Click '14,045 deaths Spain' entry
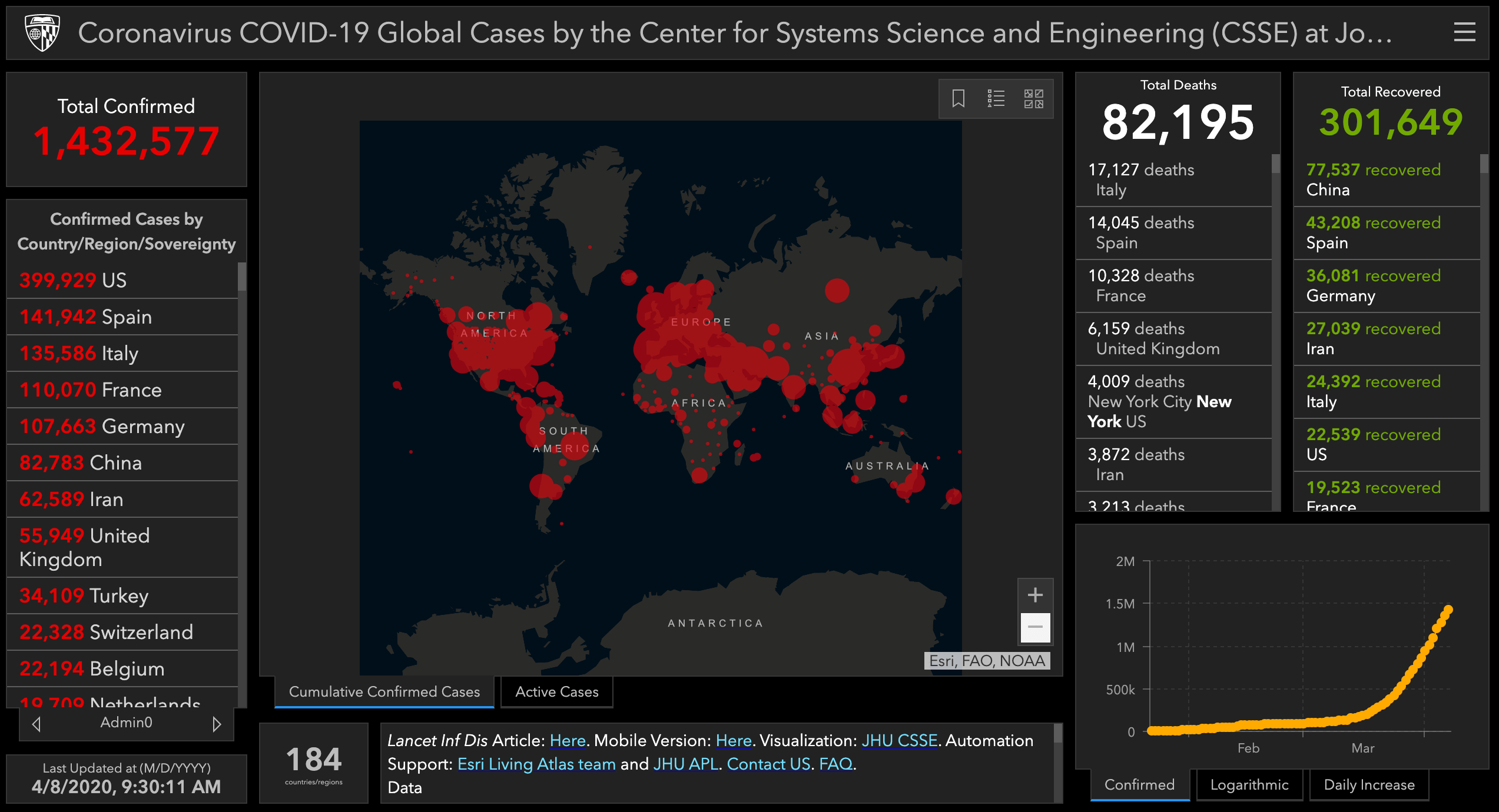Image resolution: width=1499 pixels, height=812 pixels. [x=1174, y=233]
